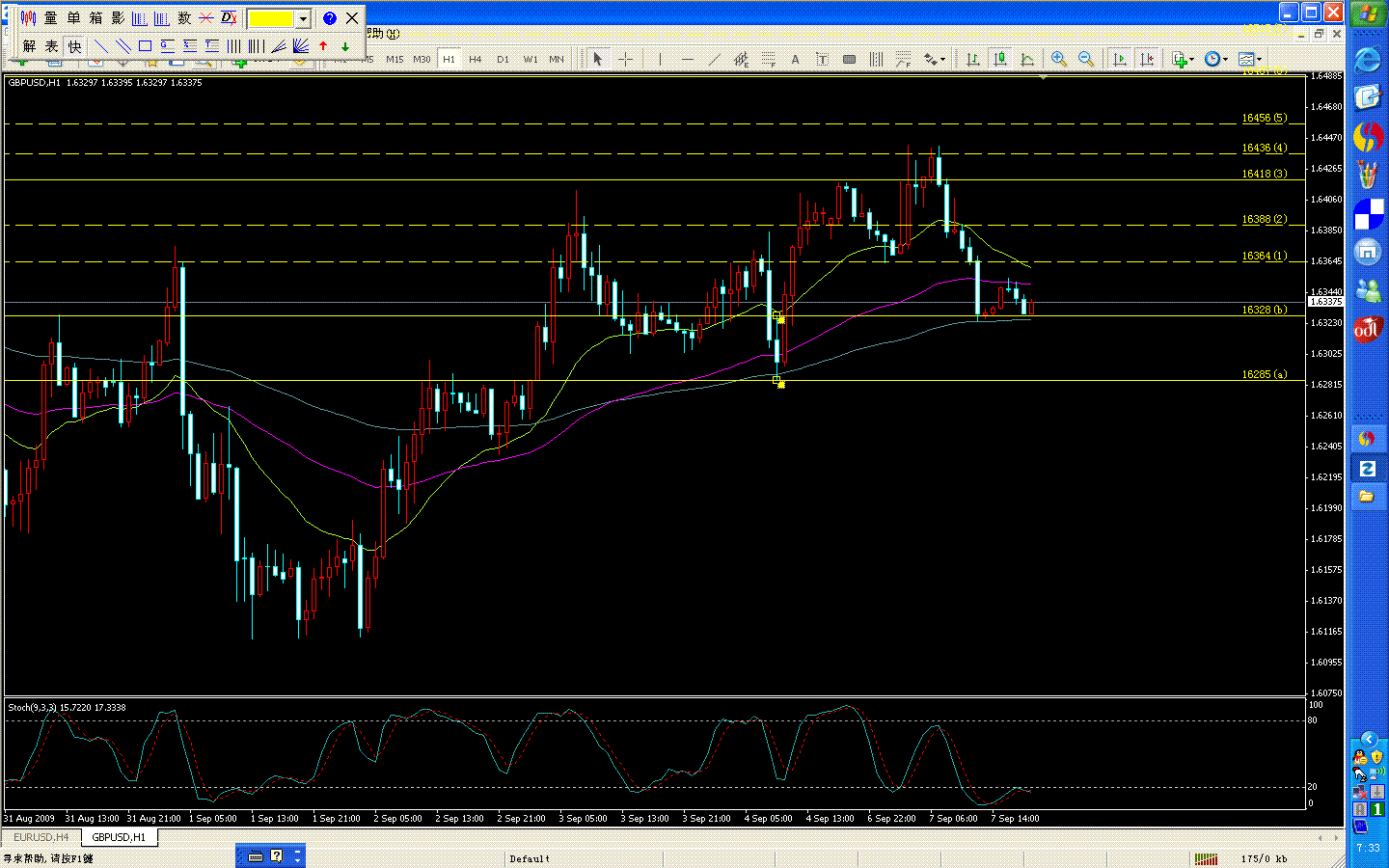Close the floating drawing toolbar
The width and height of the screenshot is (1389, 868).
tap(352, 18)
